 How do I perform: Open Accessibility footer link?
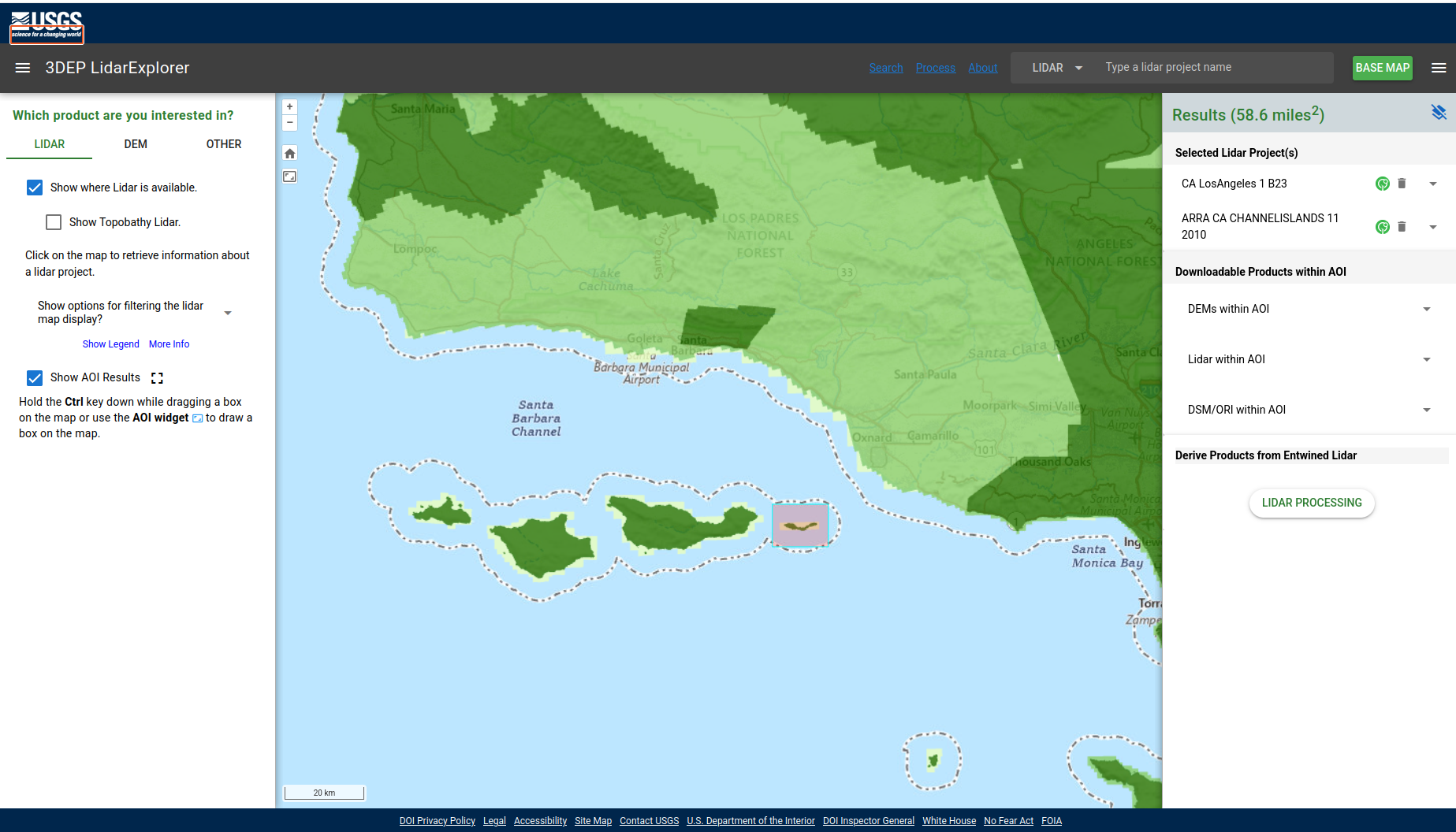(540, 821)
